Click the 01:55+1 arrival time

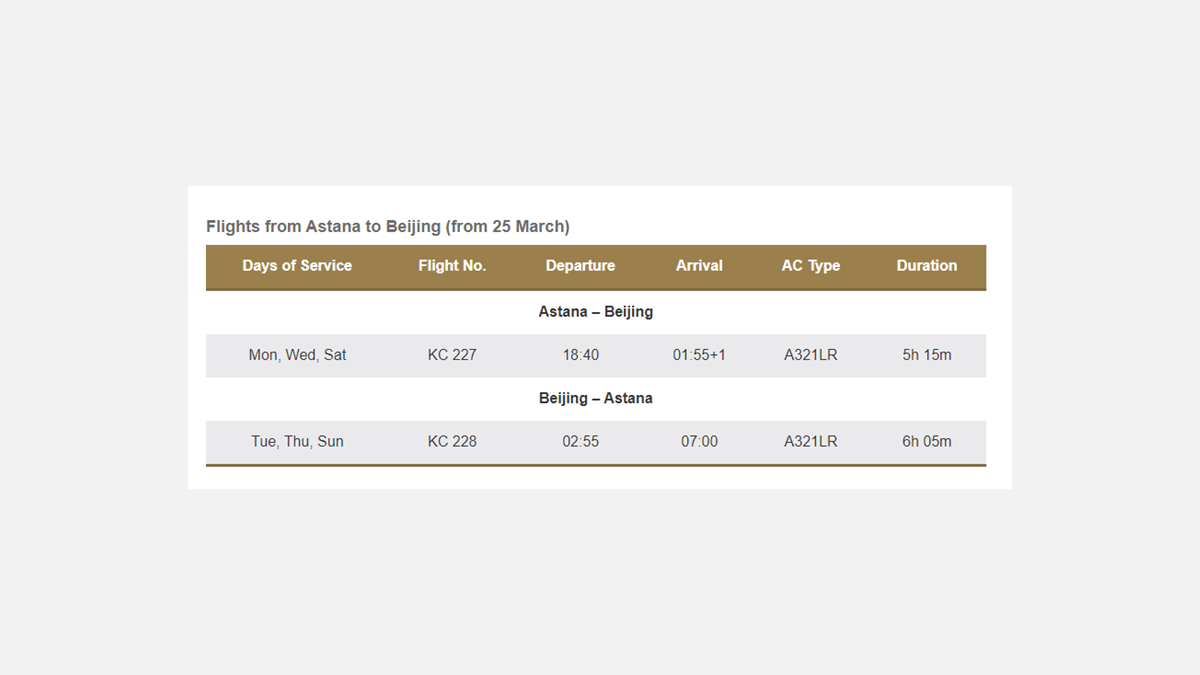tap(699, 355)
